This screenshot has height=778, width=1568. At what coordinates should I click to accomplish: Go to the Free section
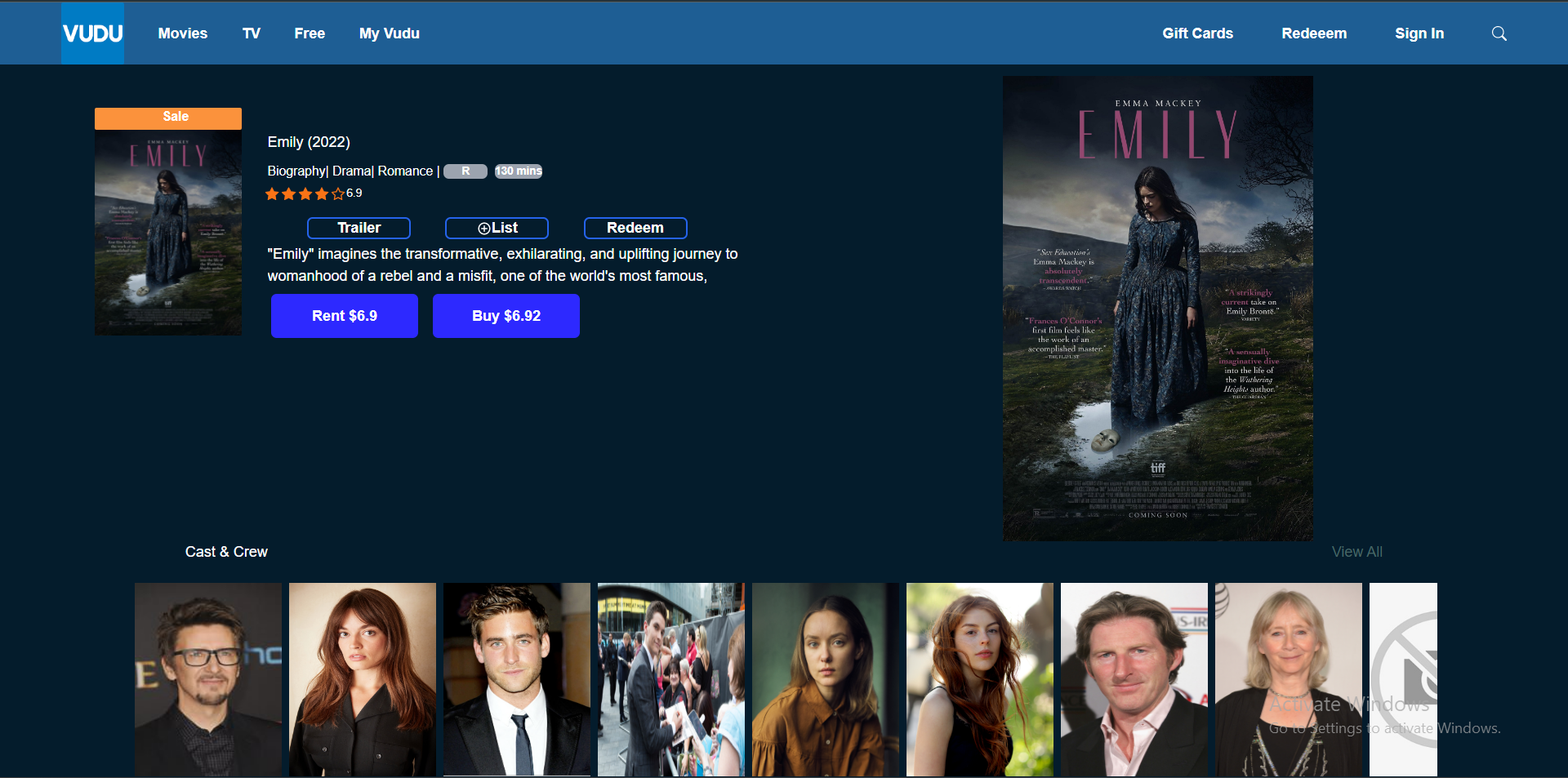click(310, 33)
